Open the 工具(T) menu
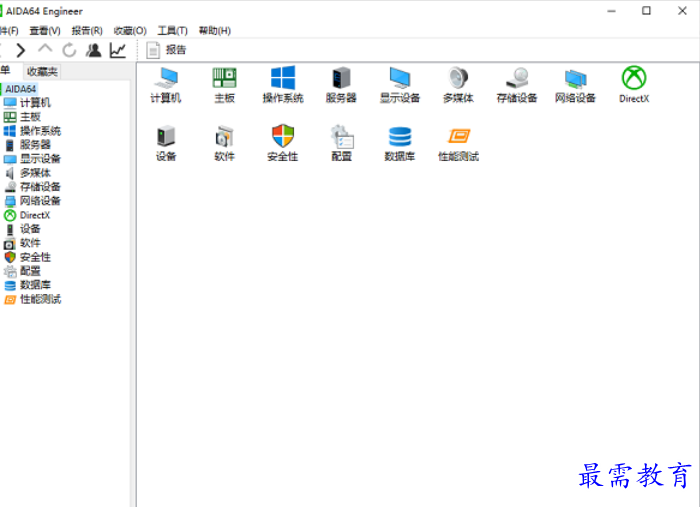 [x=172, y=31]
